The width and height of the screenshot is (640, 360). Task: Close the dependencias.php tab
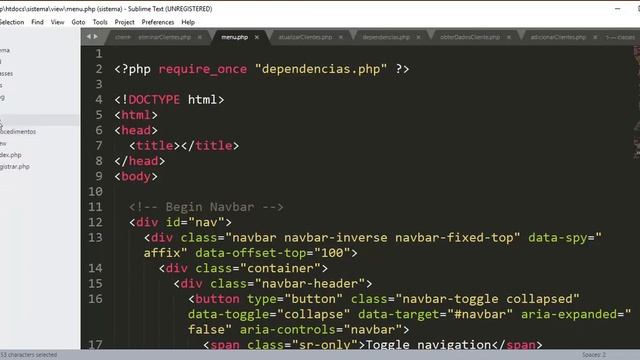pos(418,37)
